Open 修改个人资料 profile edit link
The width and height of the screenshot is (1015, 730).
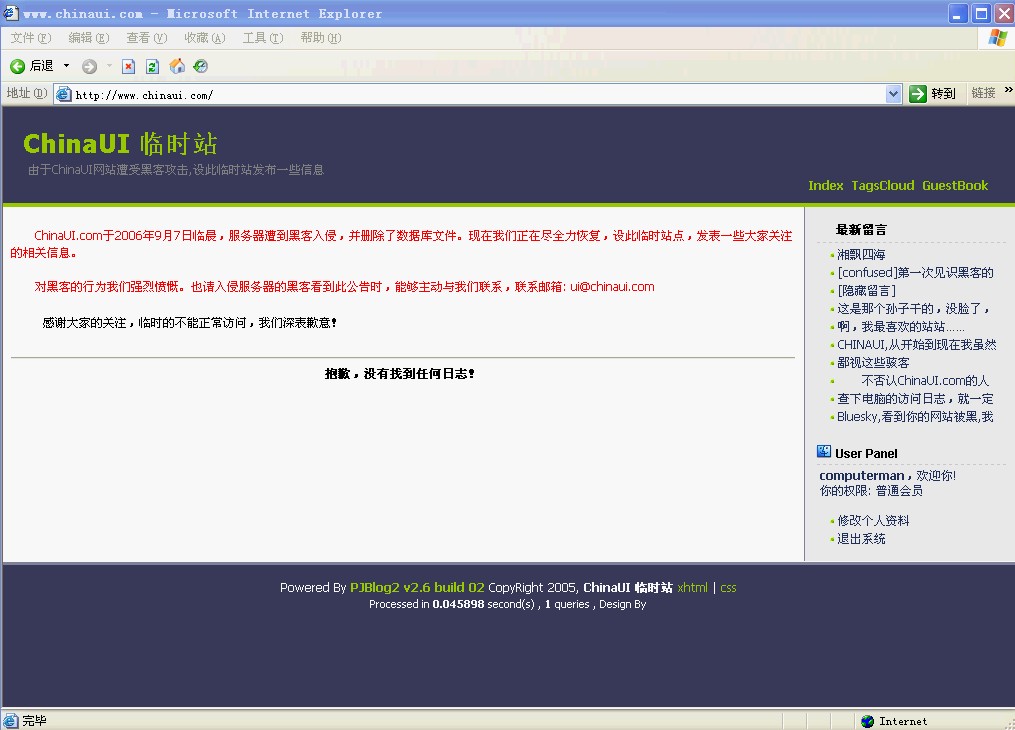(x=873, y=520)
